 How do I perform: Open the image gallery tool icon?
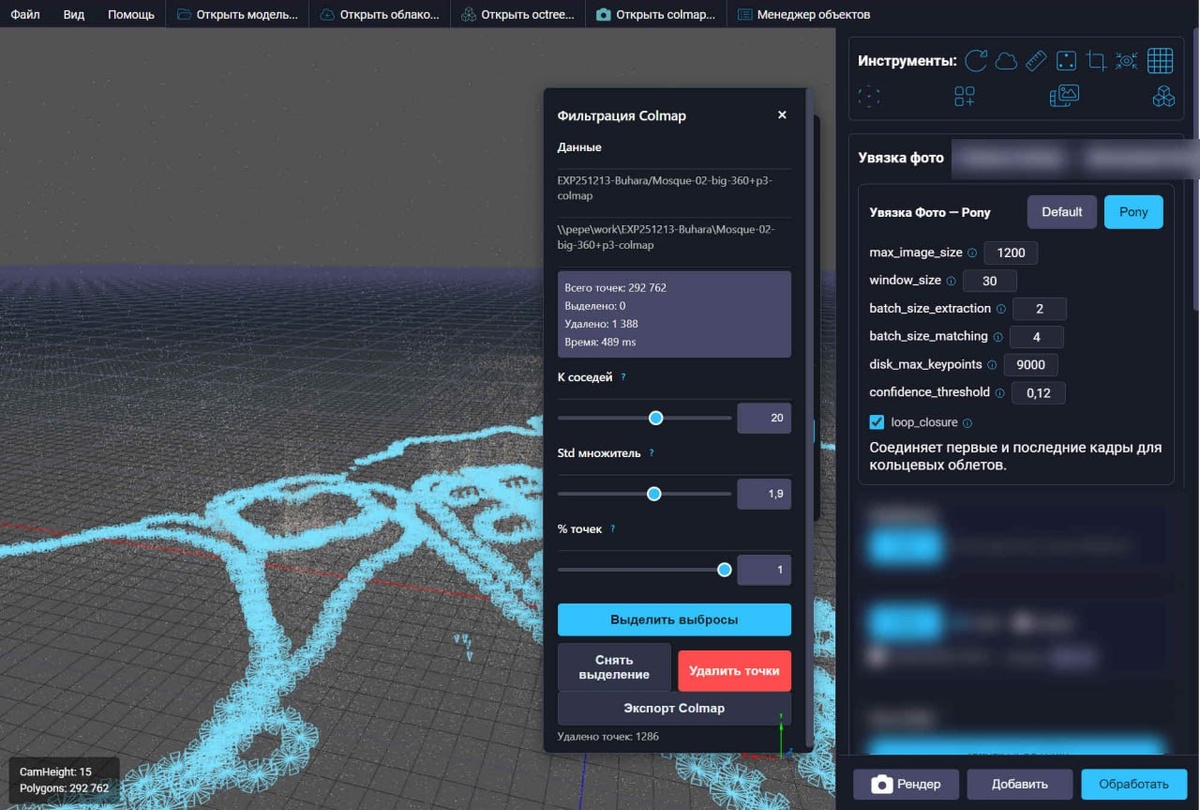coord(1064,96)
